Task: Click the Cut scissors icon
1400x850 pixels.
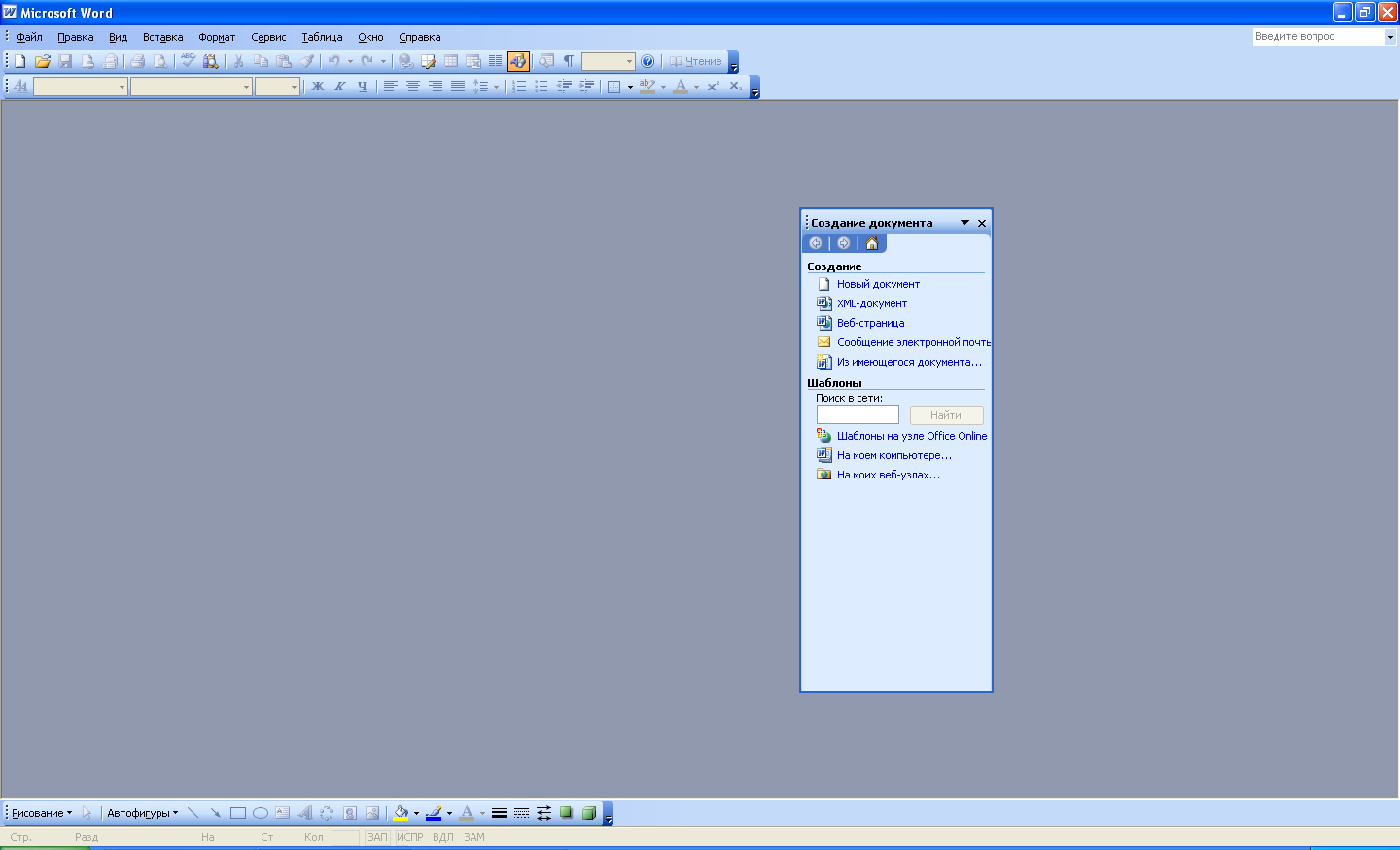Action: [x=238, y=61]
